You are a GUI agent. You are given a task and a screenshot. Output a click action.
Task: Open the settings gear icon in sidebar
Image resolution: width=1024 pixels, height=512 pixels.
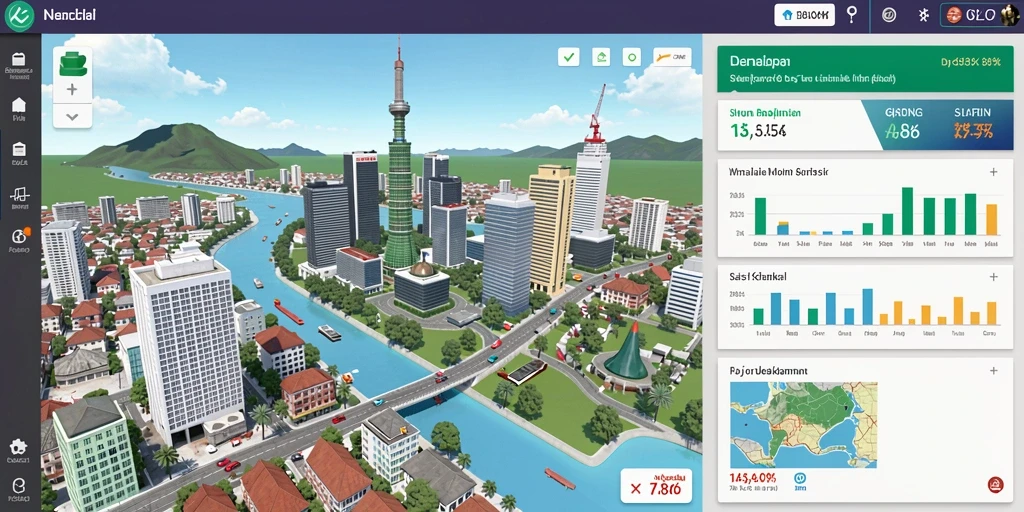tap(19, 447)
